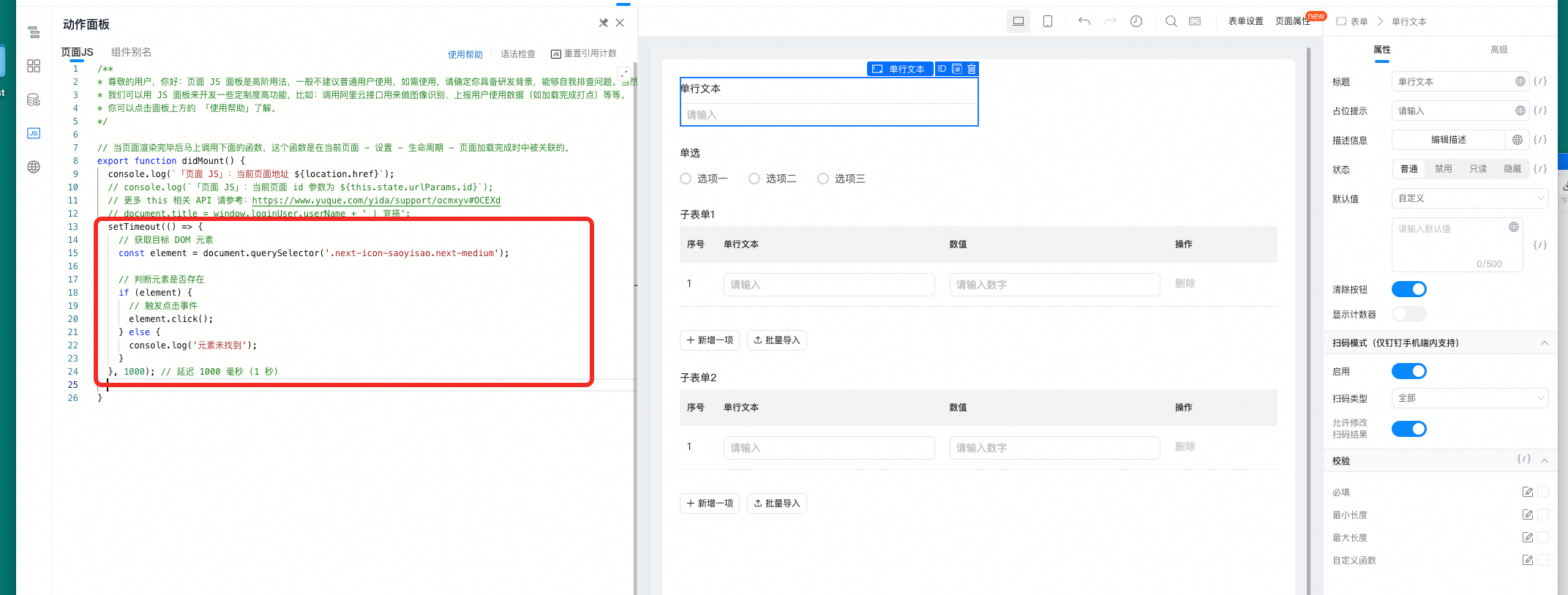Switch to the 组件别名 tab
The height and width of the screenshot is (595, 1568).
coord(132,52)
